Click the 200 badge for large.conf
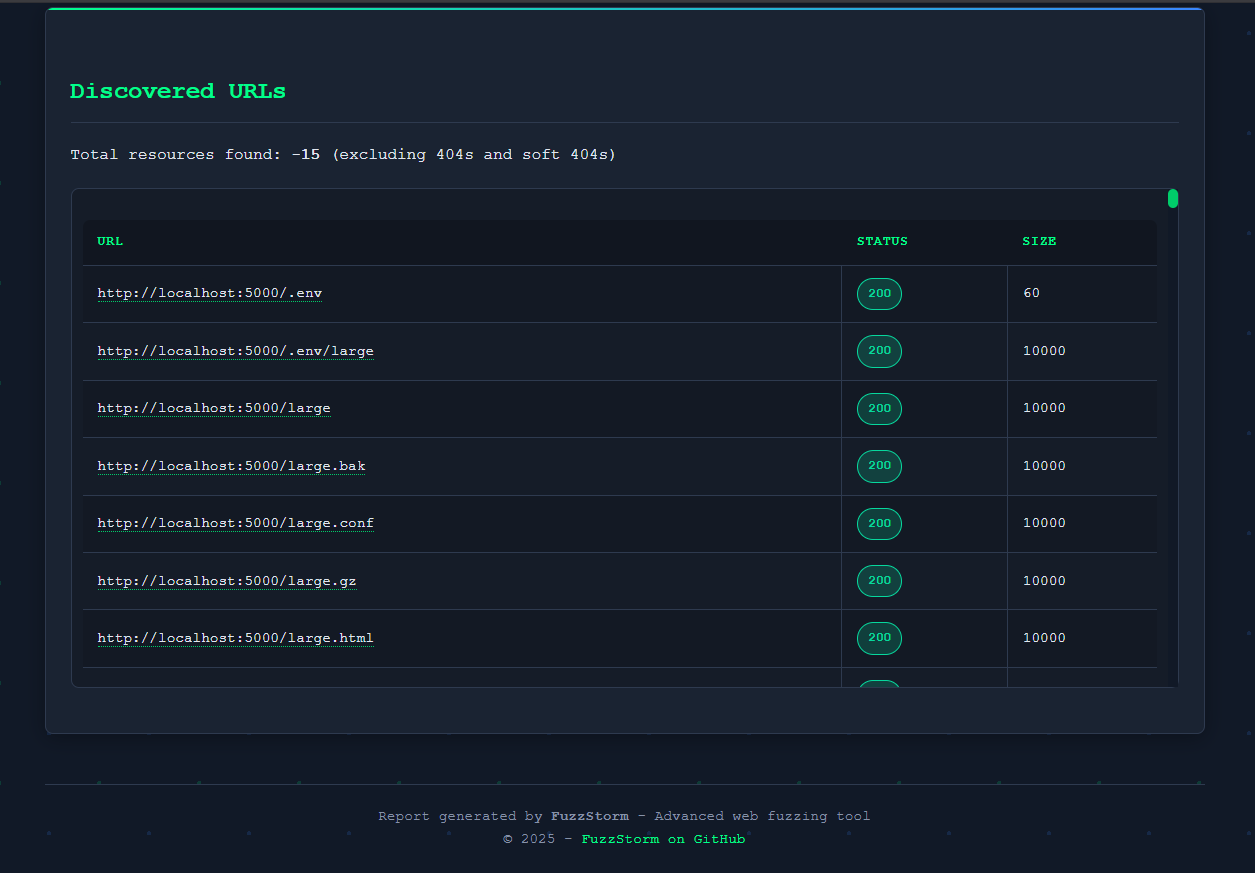This screenshot has width=1255, height=873. (x=879, y=524)
